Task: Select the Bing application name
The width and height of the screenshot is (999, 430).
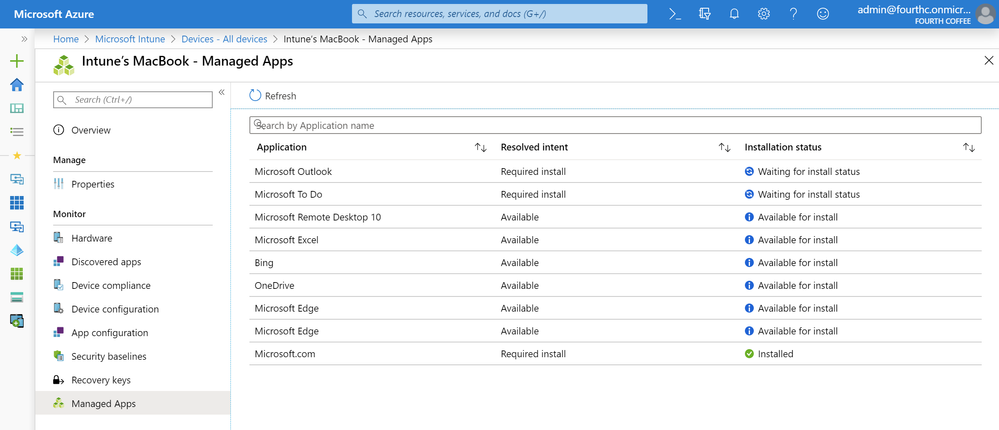Action: (263, 262)
